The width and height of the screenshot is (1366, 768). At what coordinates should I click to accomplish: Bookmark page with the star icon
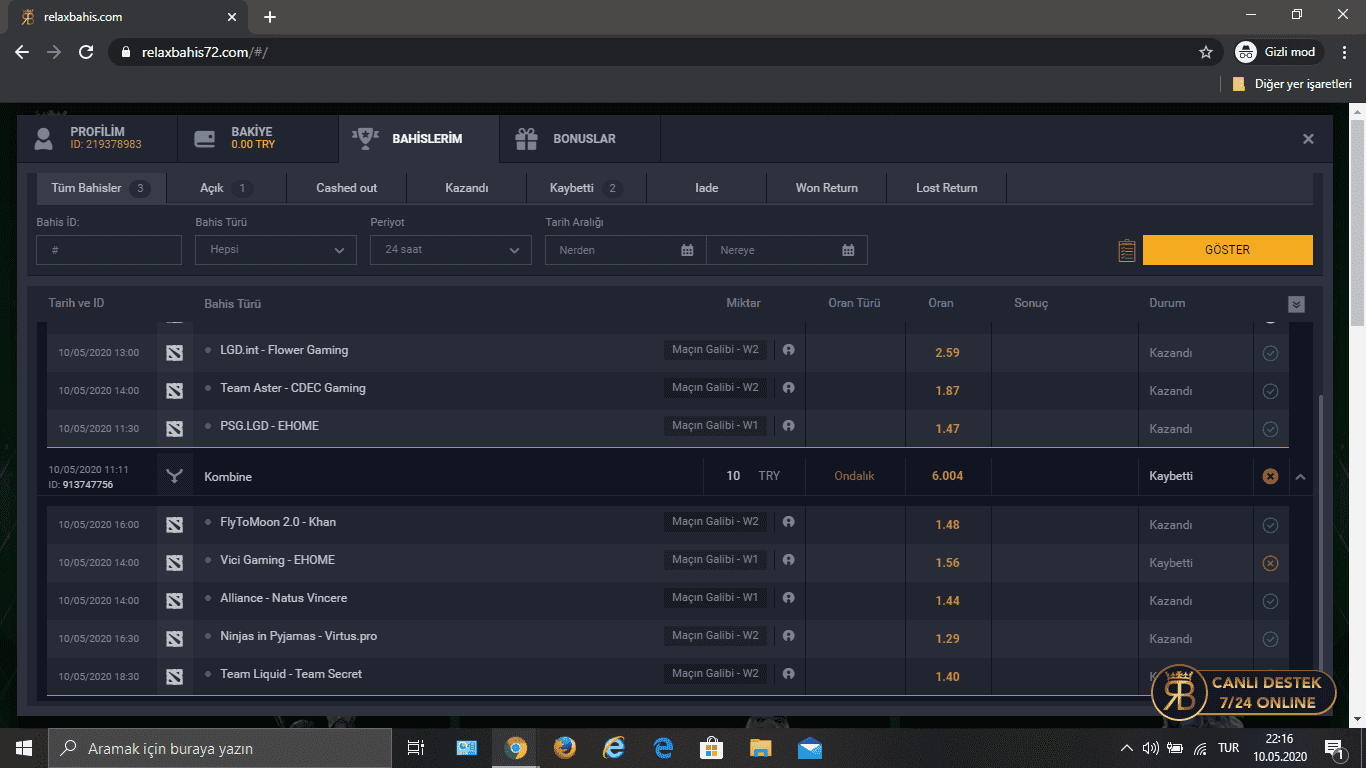click(x=1206, y=52)
